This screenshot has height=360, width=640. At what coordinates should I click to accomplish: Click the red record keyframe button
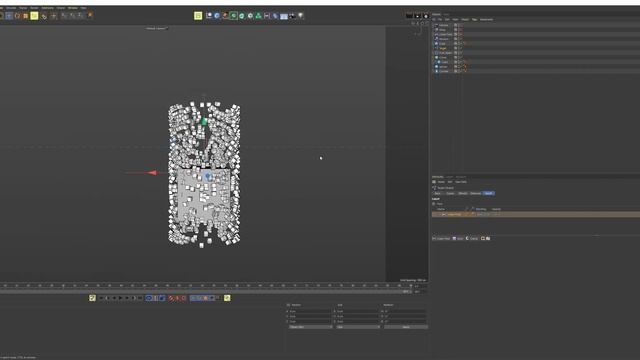[171, 298]
